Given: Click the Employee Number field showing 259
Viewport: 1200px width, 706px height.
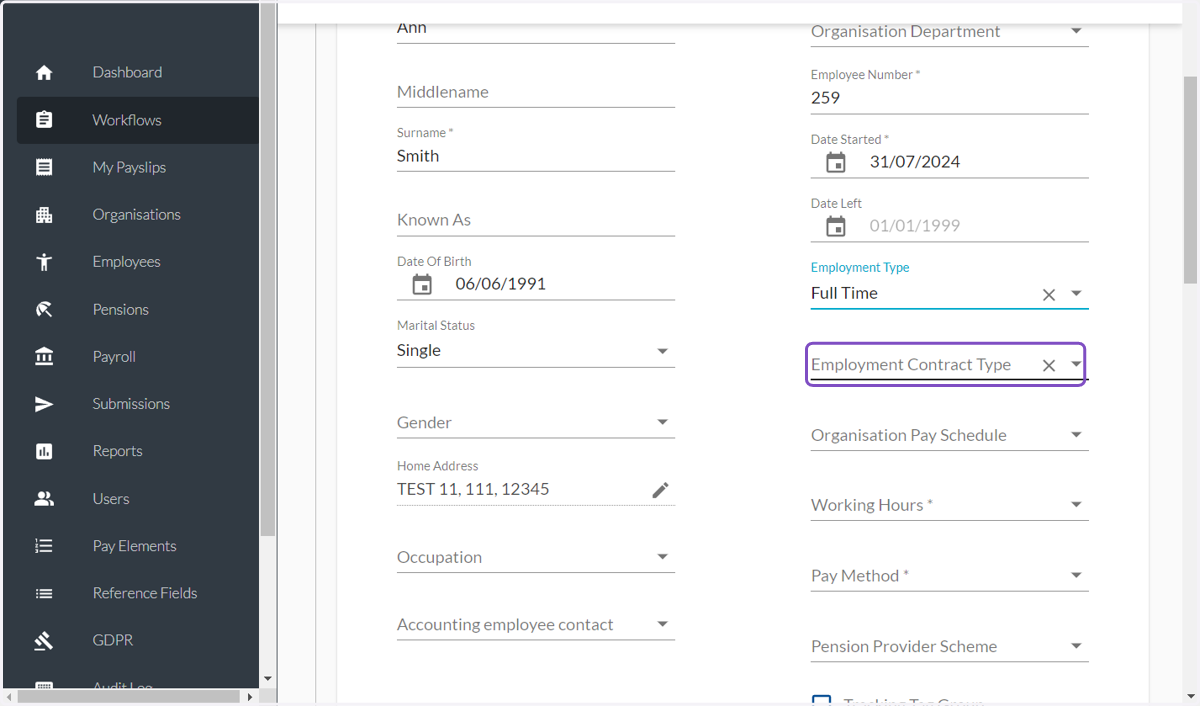Looking at the screenshot, I should 949,98.
